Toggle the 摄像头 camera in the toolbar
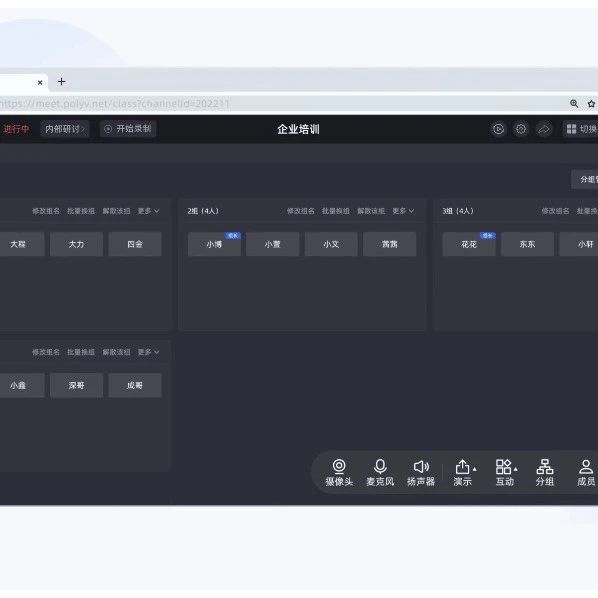 pyautogui.click(x=339, y=473)
